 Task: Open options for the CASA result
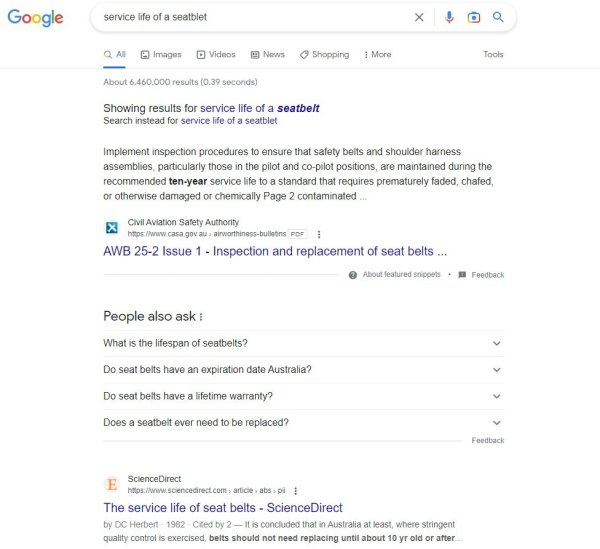pyautogui.click(x=319, y=234)
